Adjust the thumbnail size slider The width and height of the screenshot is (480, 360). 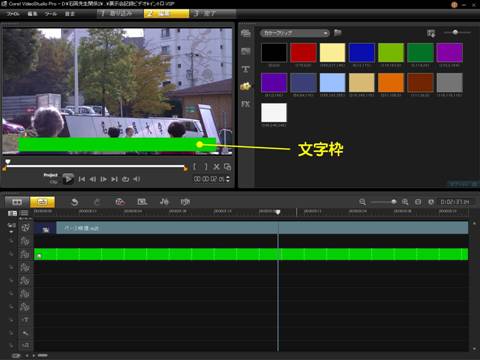coord(455,32)
